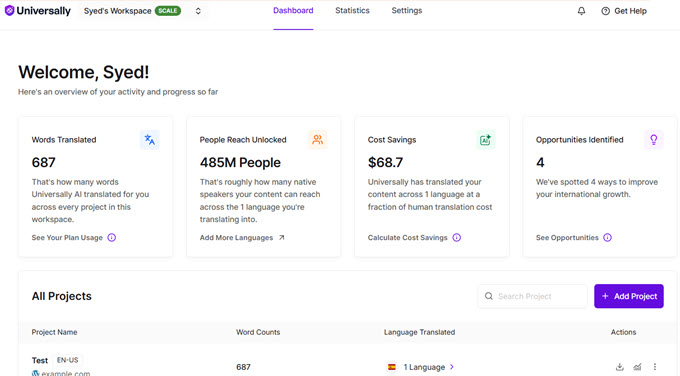
Task: Click Add More Languages link
Action: pyautogui.click(x=236, y=238)
